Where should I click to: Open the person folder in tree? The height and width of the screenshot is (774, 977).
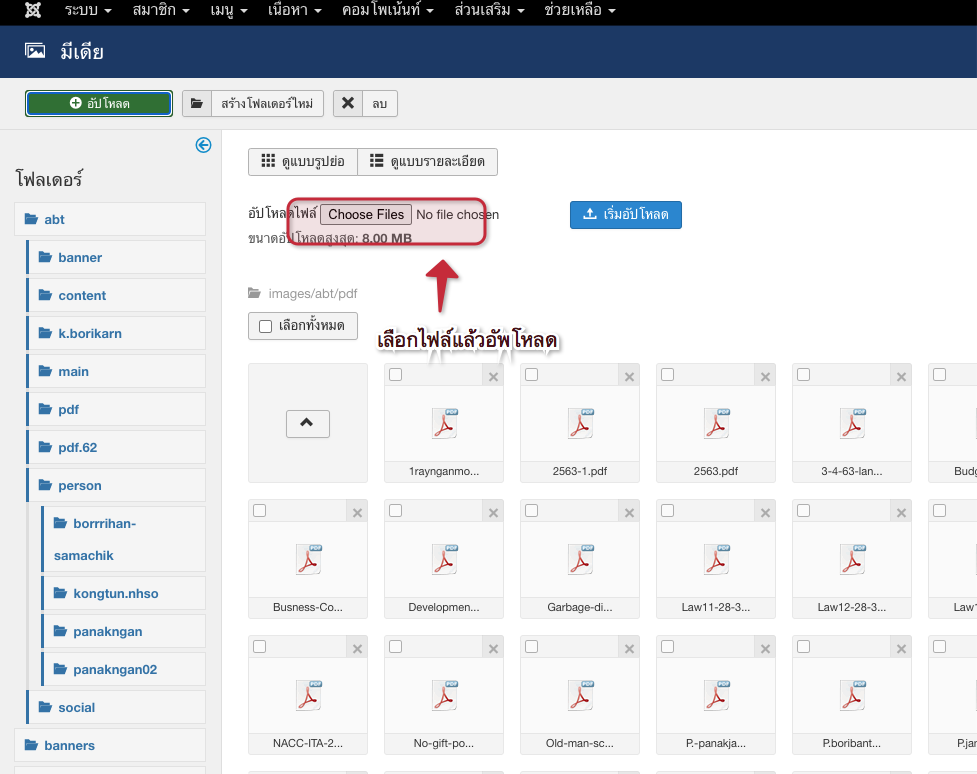pyautogui.click(x=80, y=486)
